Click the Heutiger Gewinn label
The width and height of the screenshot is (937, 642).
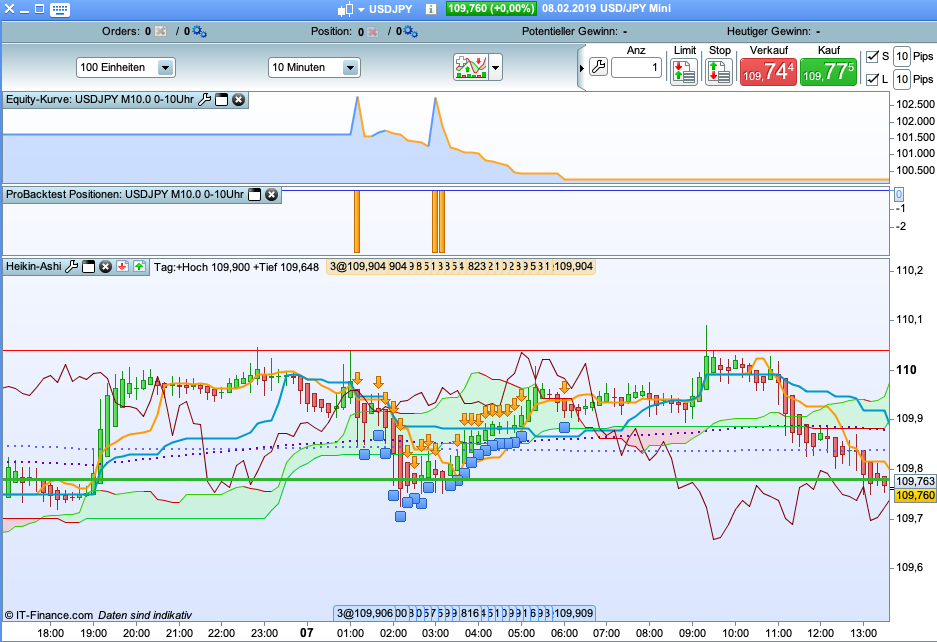(x=769, y=31)
